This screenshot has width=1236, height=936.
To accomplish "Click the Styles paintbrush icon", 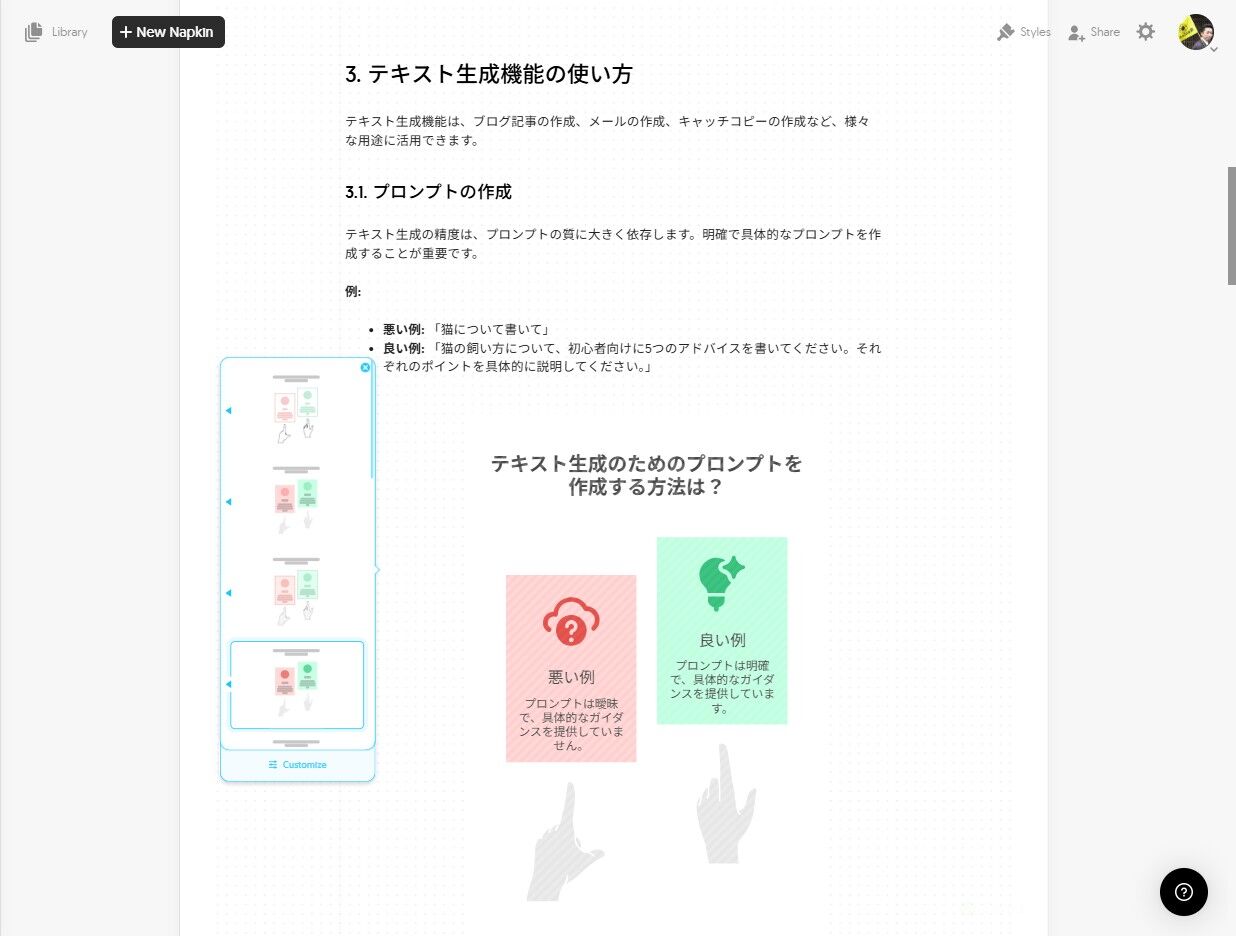I will click(x=1005, y=32).
